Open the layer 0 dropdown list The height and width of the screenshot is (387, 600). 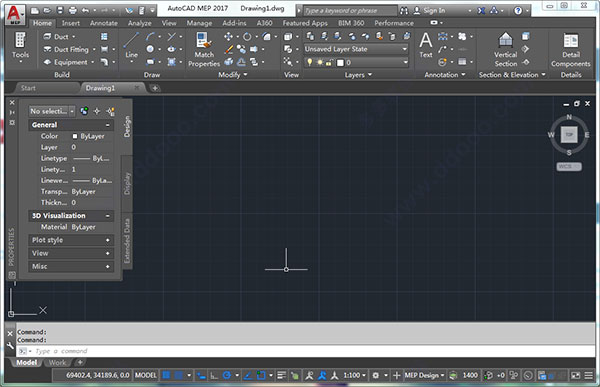point(356,62)
